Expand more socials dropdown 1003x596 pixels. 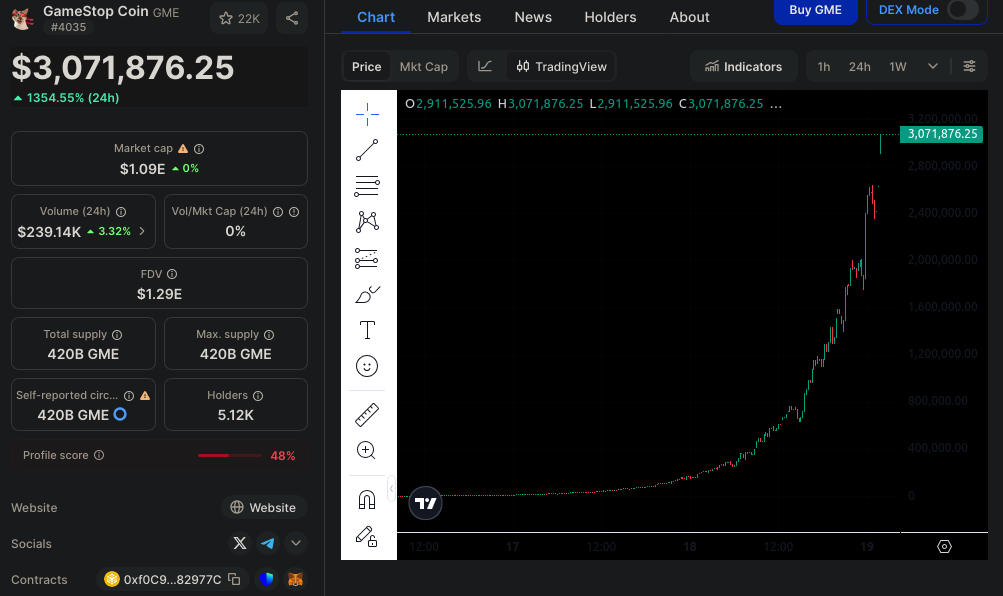pos(296,543)
